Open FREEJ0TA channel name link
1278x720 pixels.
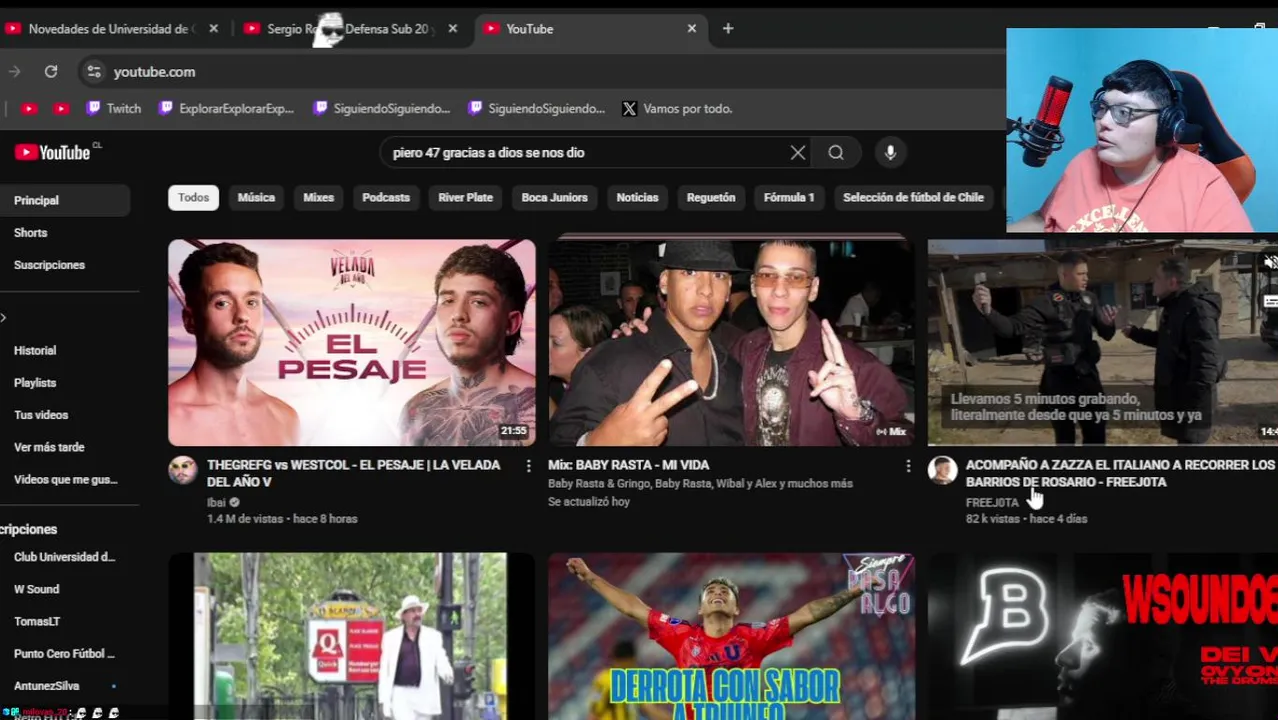[992, 502]
